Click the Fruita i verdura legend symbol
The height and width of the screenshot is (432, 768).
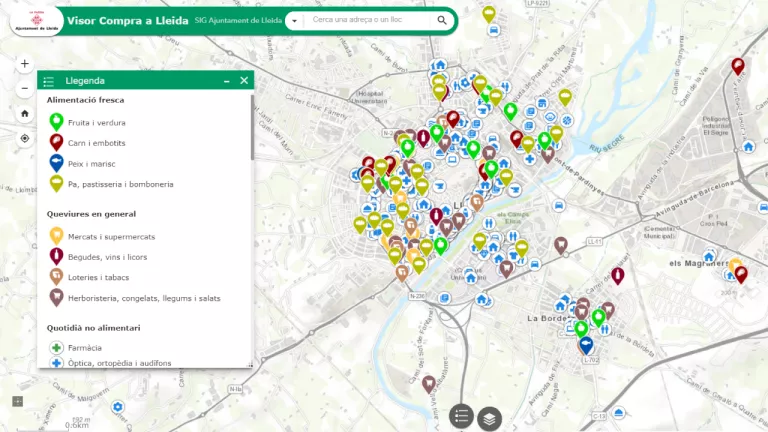(56, 121)
